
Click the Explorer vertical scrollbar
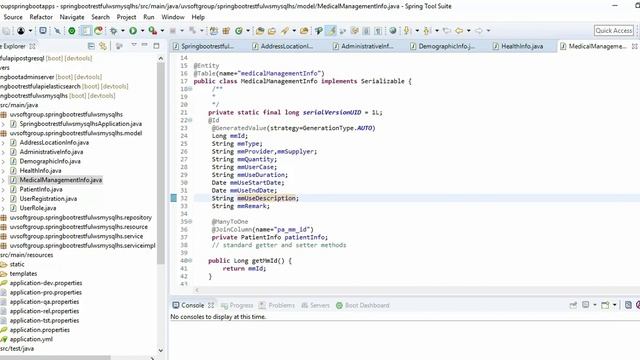coord(161,163)
